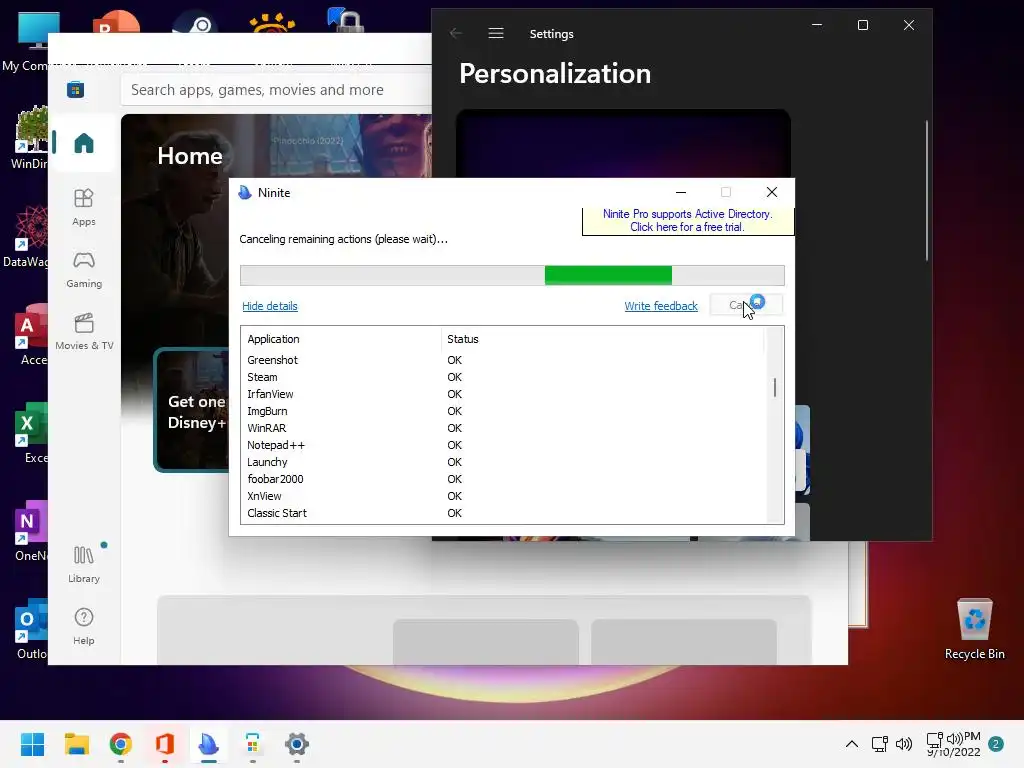Image resolution: width=1024 pixels, height=768 pixels.
Task: Select Steam row in Ninite list
Action: (x=503, y=377)
